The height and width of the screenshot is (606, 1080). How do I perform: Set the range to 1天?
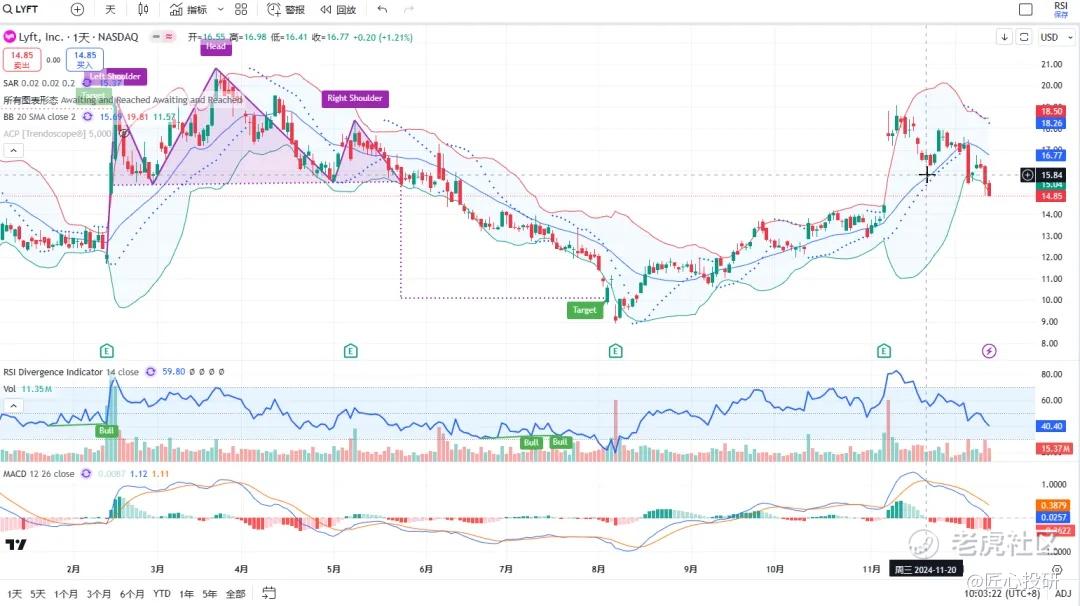click(14, 594)
